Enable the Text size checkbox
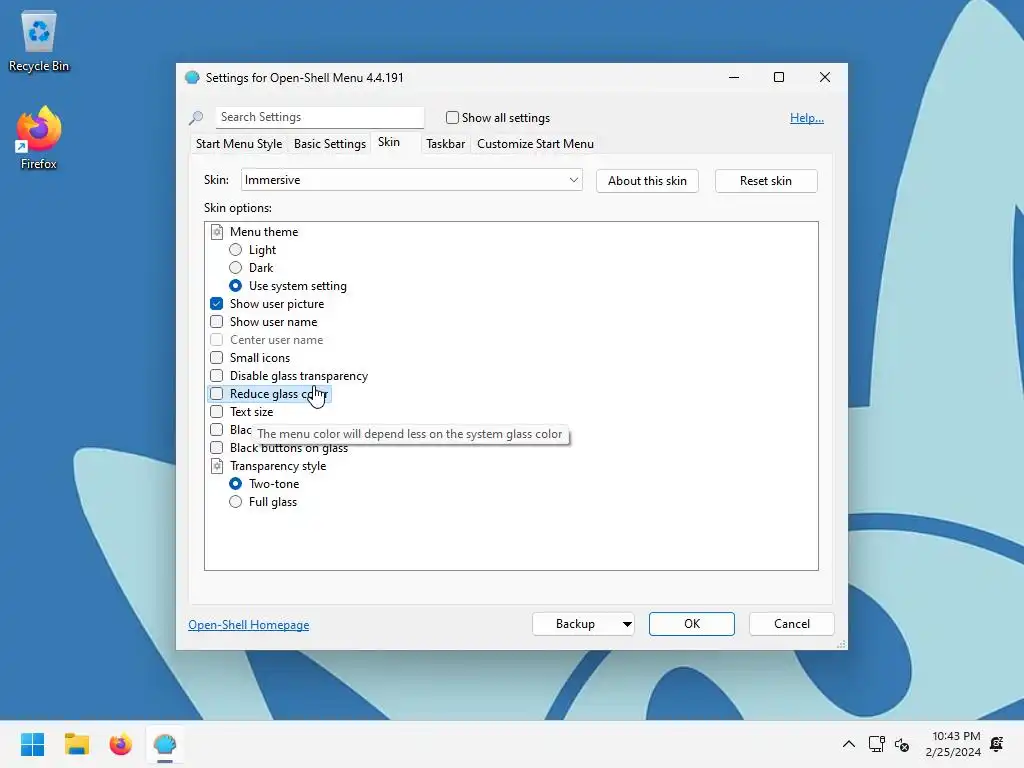 216,411
